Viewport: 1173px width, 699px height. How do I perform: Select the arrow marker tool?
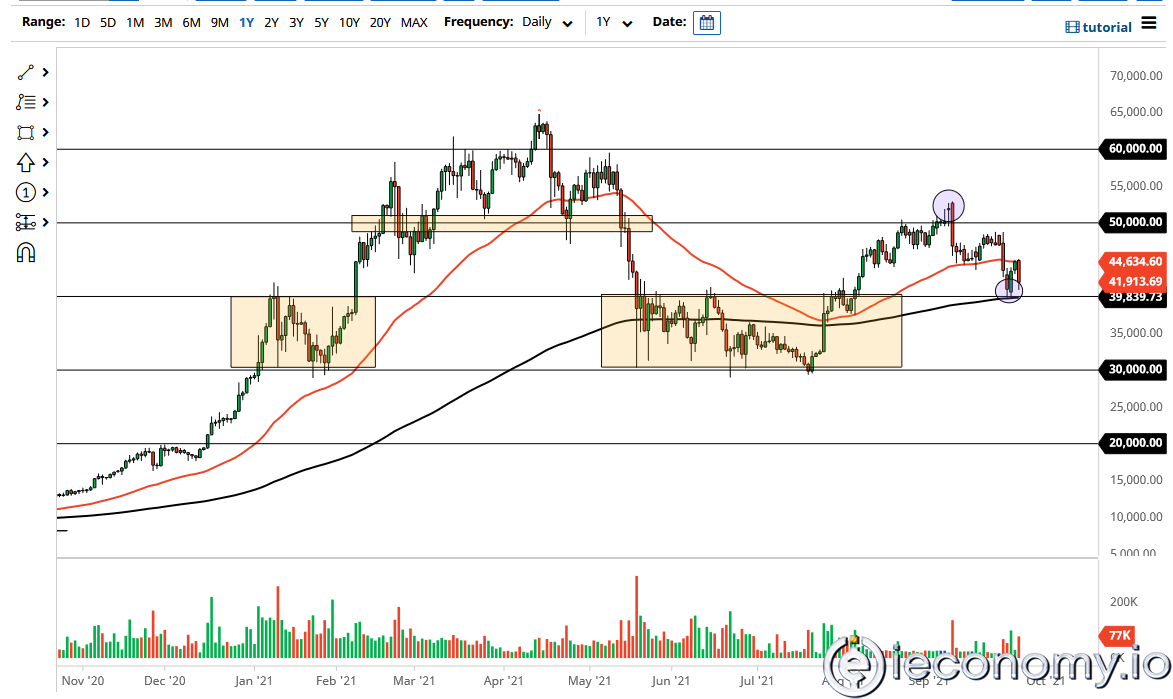pyautogui.click(x=25, y=162)
